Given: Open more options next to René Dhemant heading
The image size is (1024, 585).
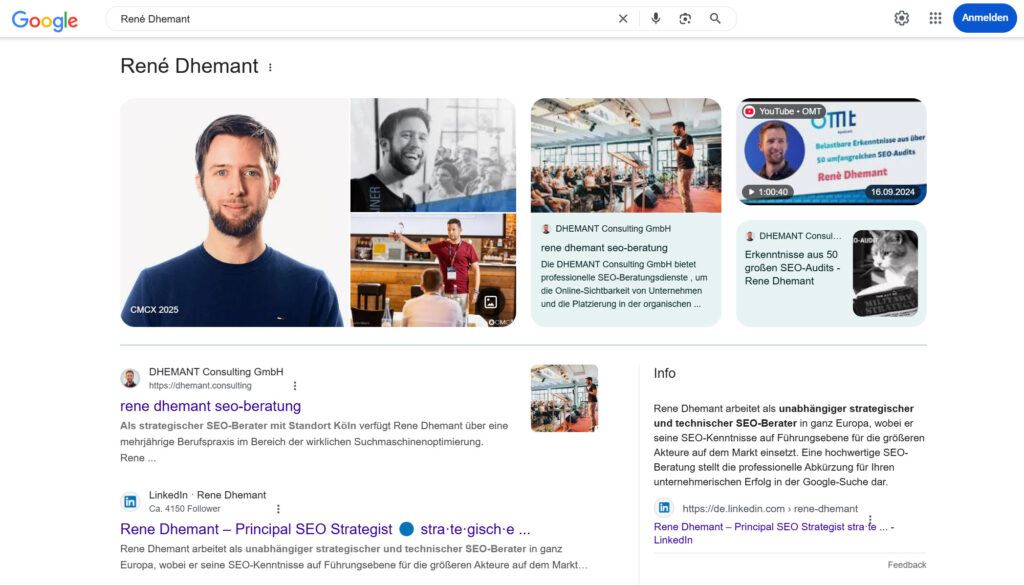Looking at the screenshot, I should 270,67.
